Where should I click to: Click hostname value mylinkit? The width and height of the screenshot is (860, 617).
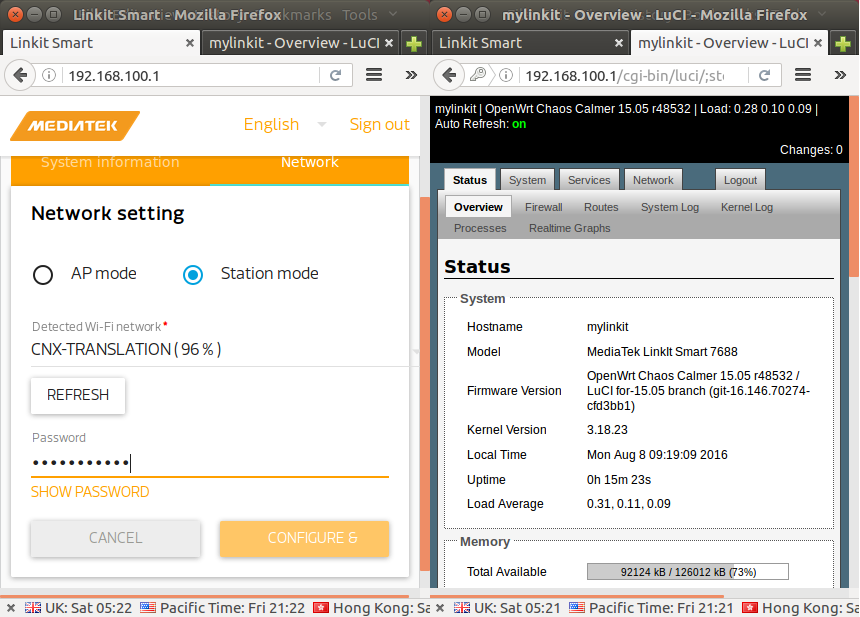pyautogui.click(x=607, y=327)
